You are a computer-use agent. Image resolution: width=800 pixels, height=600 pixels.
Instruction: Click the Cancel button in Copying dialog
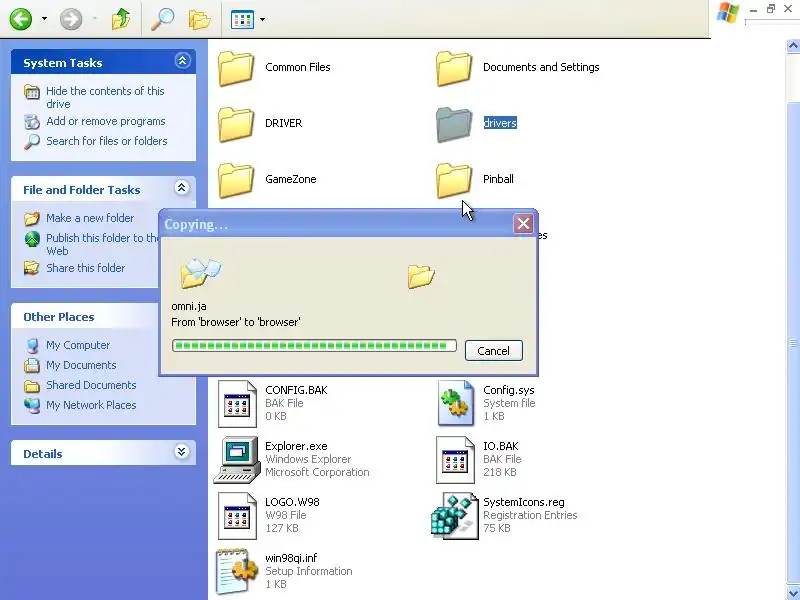click(493, 351)
